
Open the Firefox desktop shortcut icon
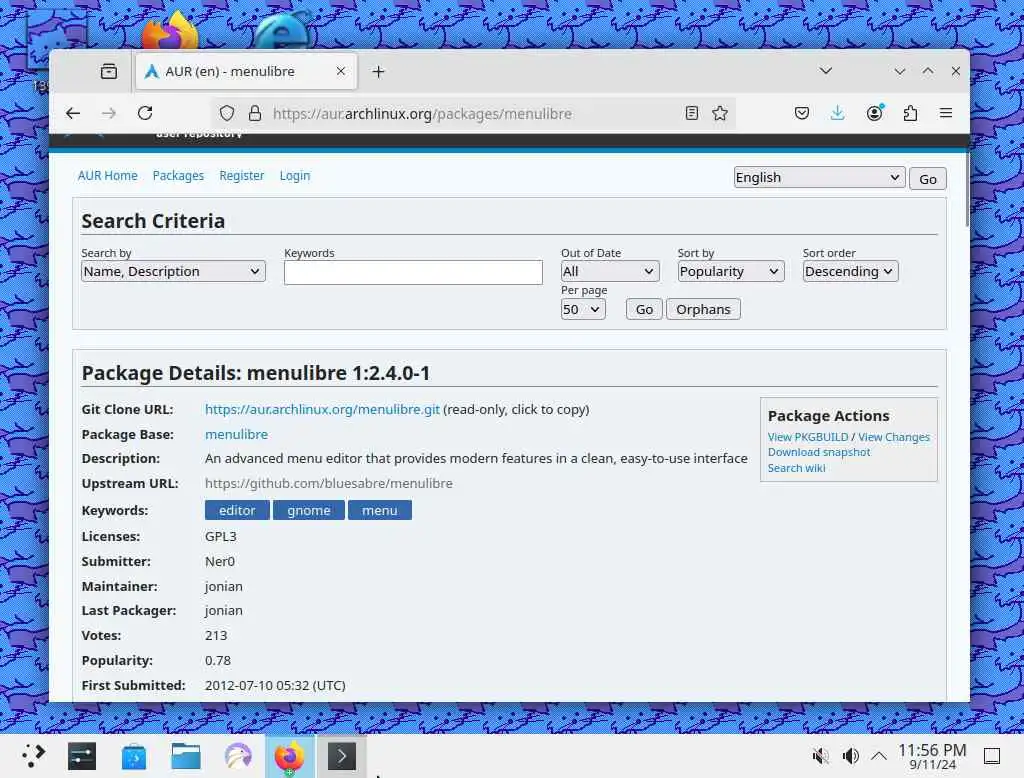click(170, 31)
